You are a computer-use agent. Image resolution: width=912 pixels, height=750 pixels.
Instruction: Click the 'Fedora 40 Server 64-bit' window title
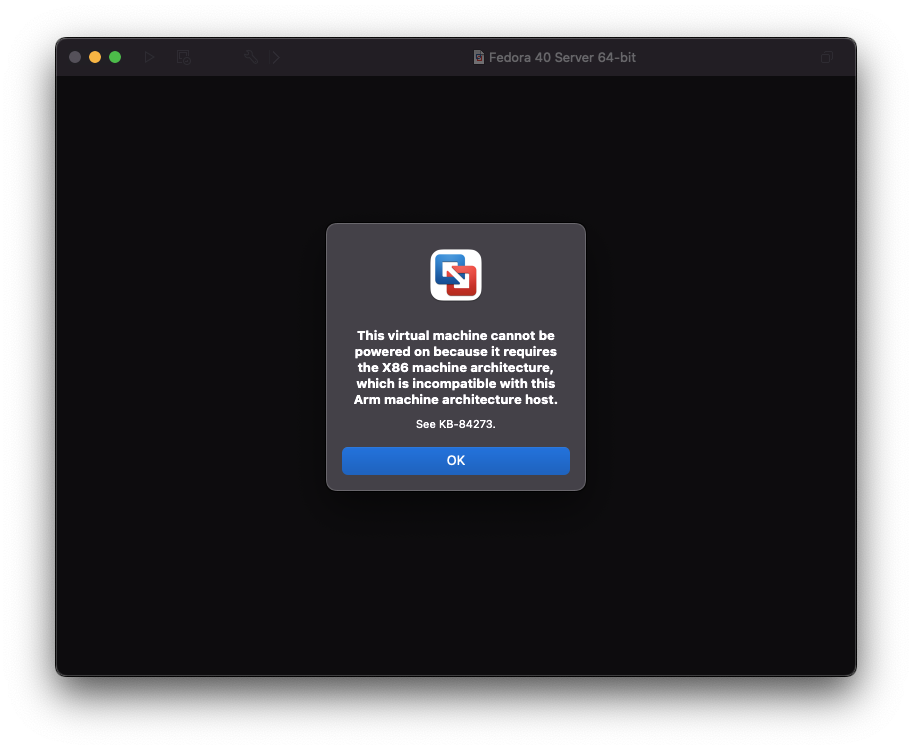[562, 58]
